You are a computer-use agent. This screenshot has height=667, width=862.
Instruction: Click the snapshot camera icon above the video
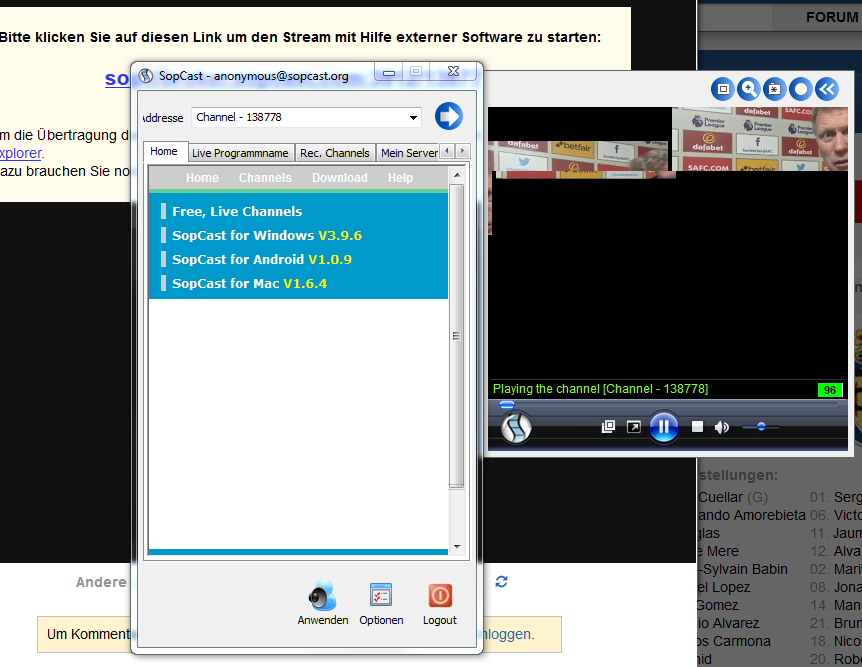pos(775,89)
